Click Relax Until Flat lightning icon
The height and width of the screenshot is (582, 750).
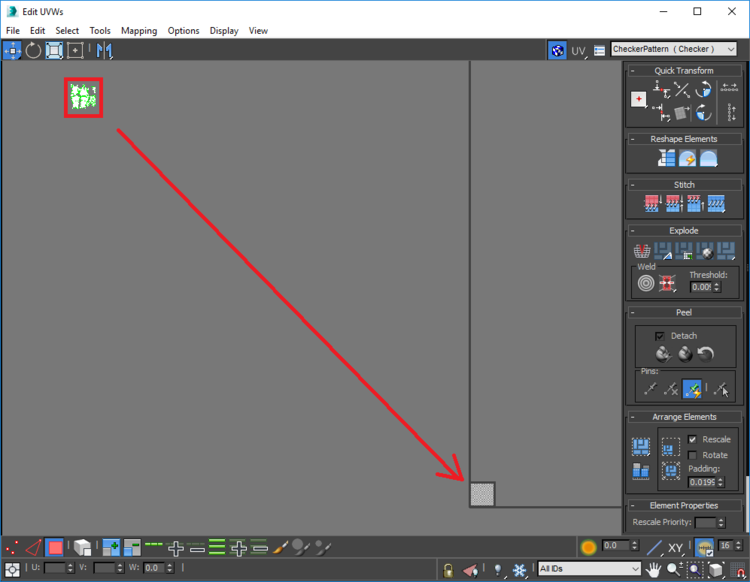pyautogui.click(x=687, y=158)
